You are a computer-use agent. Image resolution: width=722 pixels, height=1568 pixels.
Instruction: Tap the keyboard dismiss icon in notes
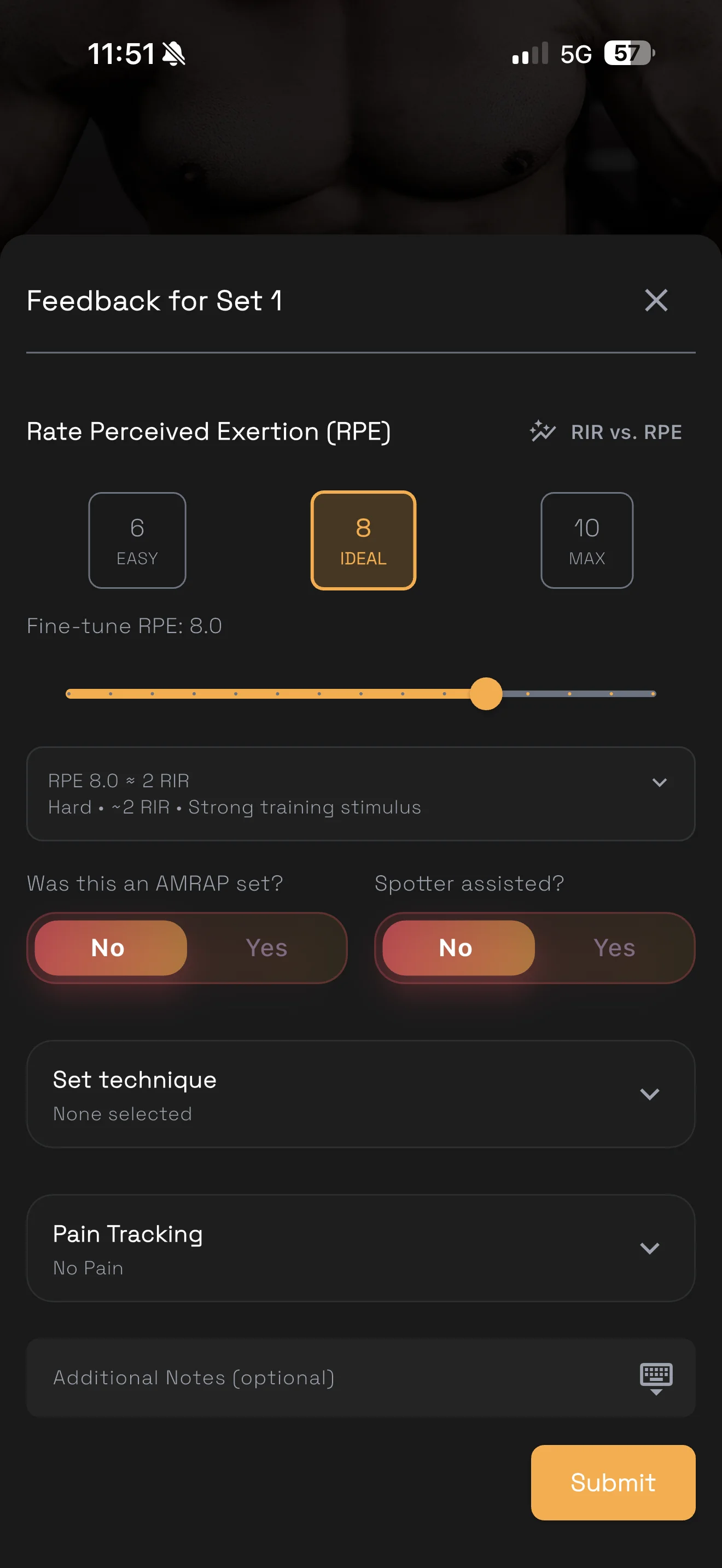pos(656,1378)
